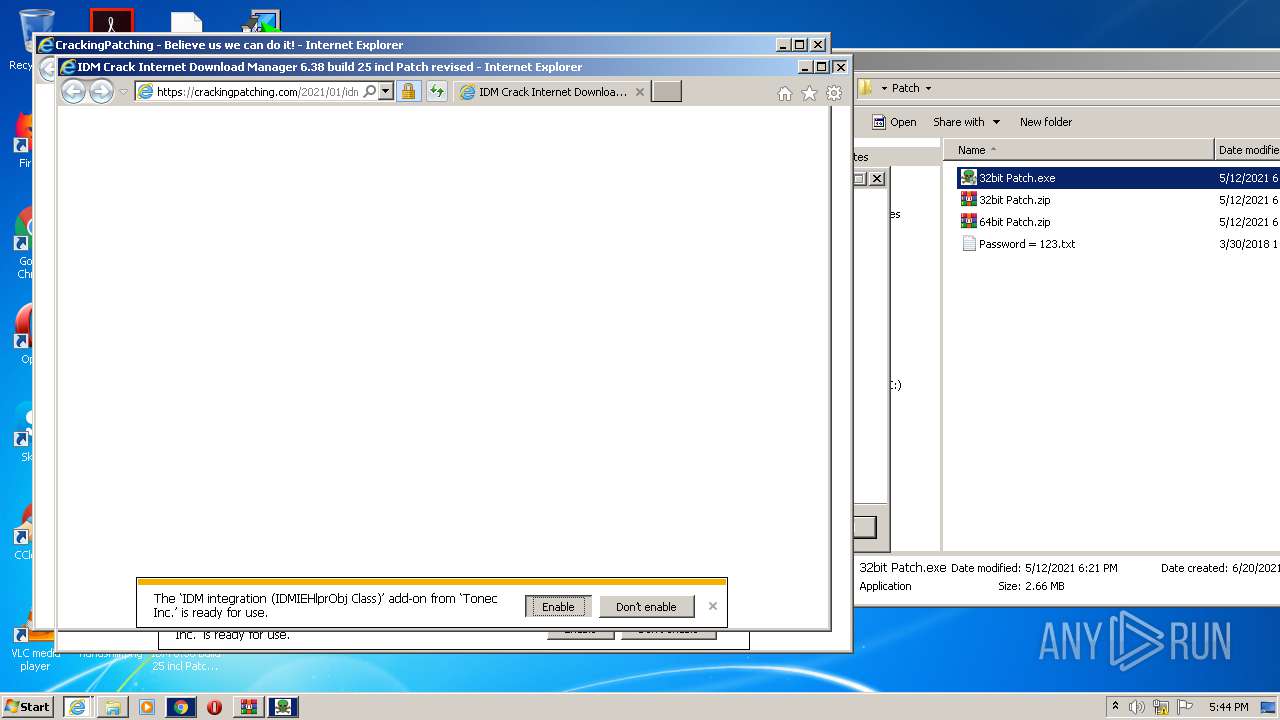This screenshot has height=720, width=1280.
Task: Enable the IDM integration add-on
Action: pos(558,607)
